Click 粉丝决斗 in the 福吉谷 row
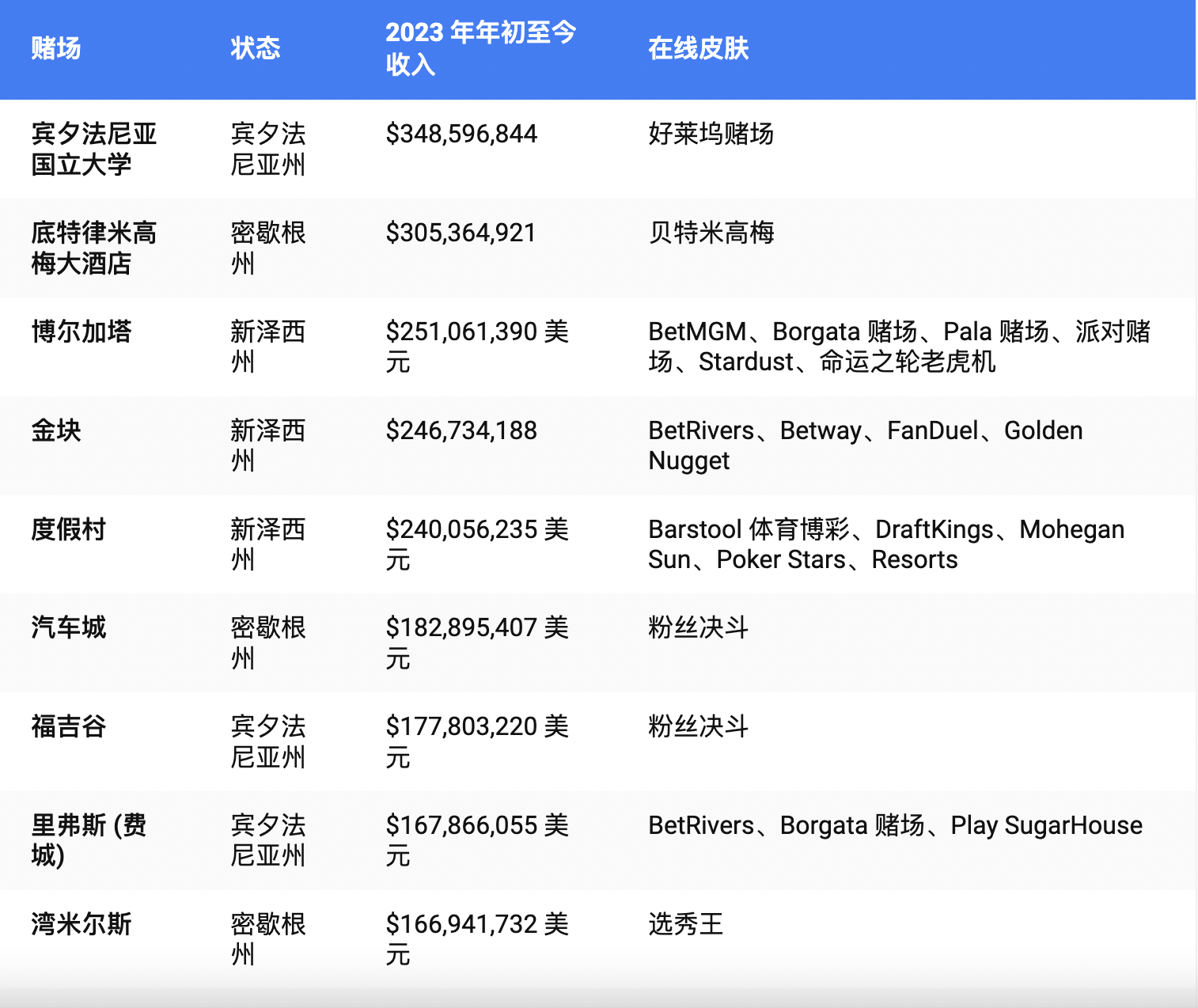1198x1008 pixels. tap(698, 726)
